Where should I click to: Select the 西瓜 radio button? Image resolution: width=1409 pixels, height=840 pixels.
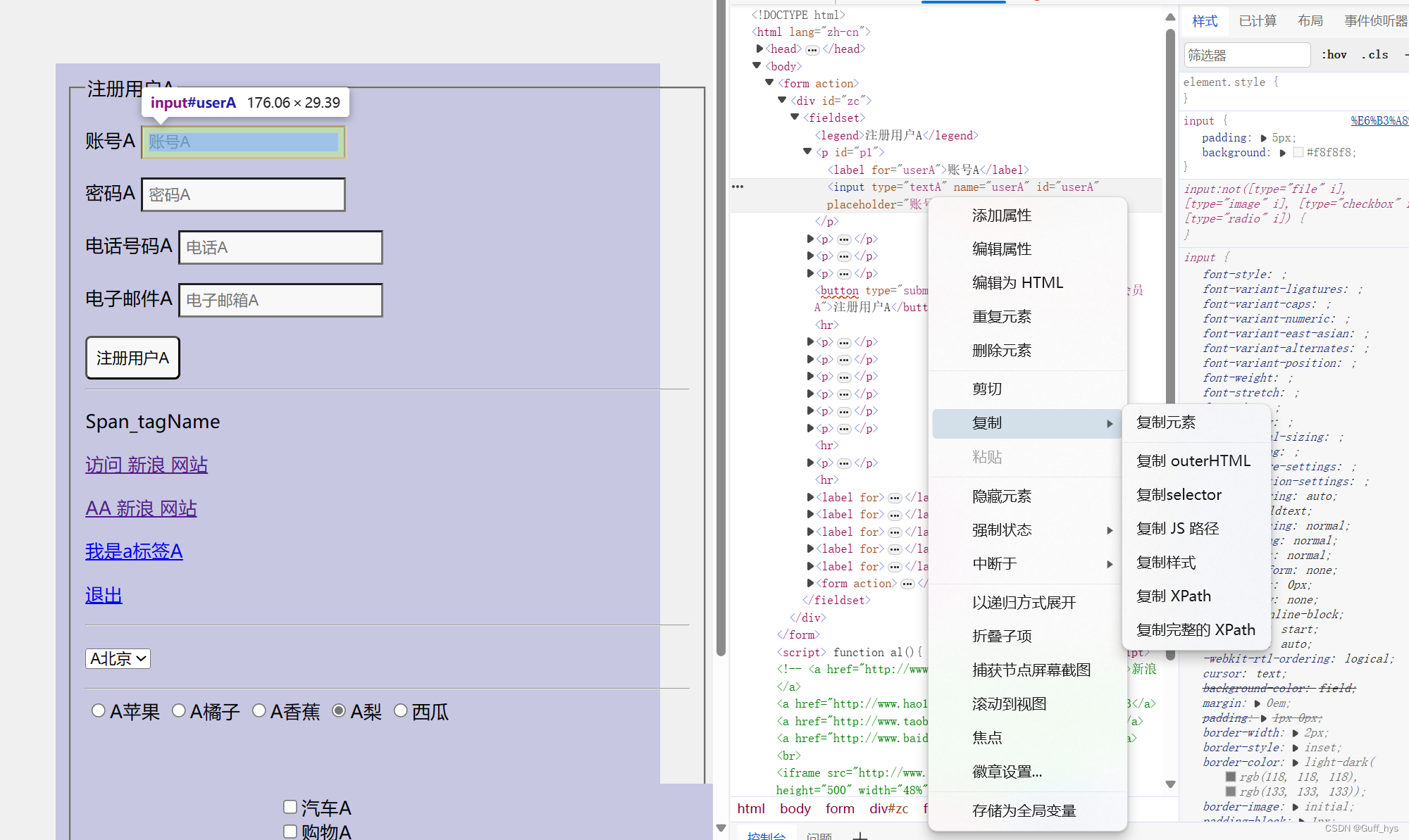coord(401,711)
